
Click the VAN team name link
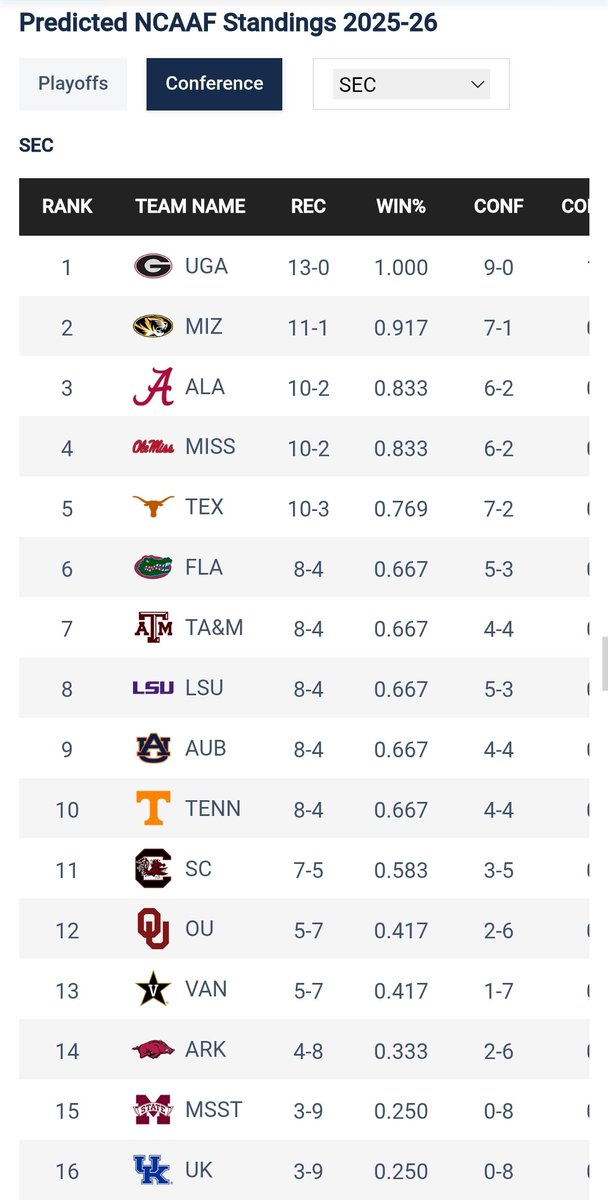[206, 989]
